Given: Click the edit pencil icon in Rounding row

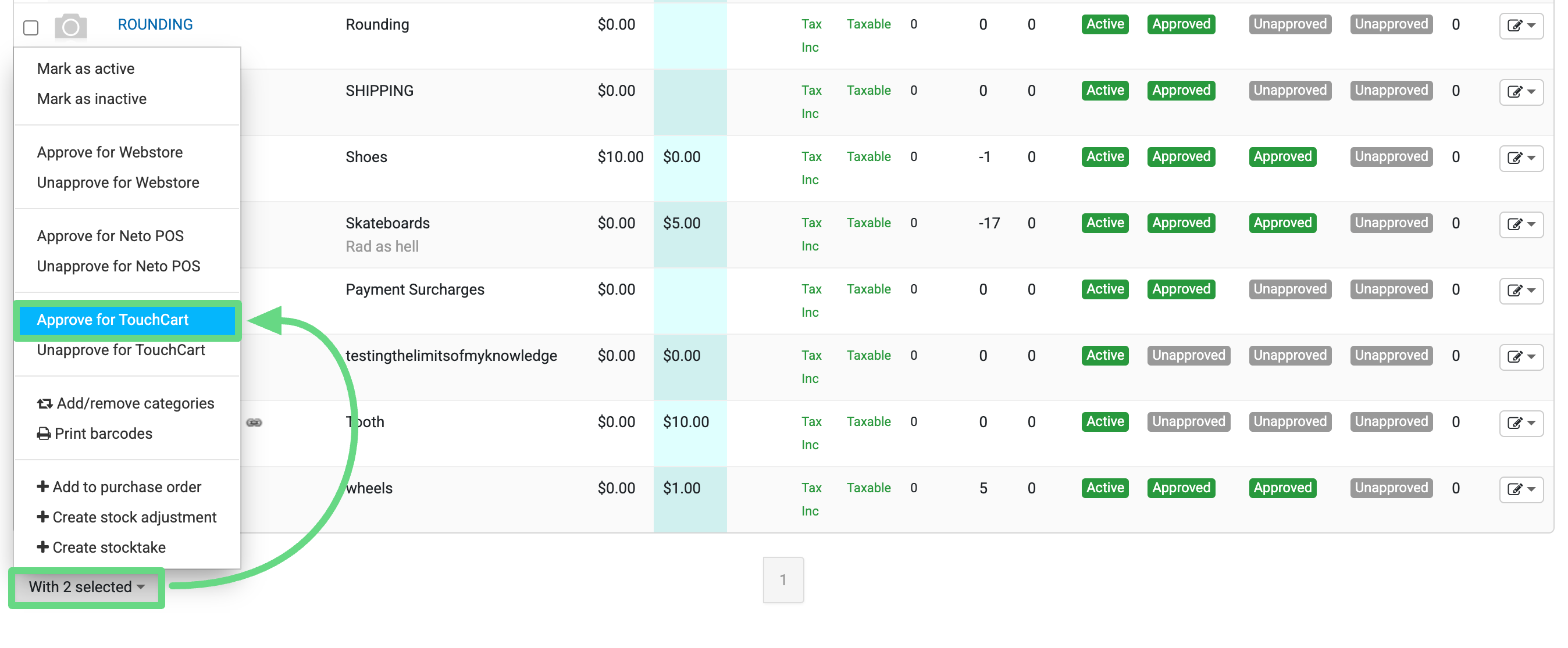Looking at the screenshot, I should [x=1514, y=26].
